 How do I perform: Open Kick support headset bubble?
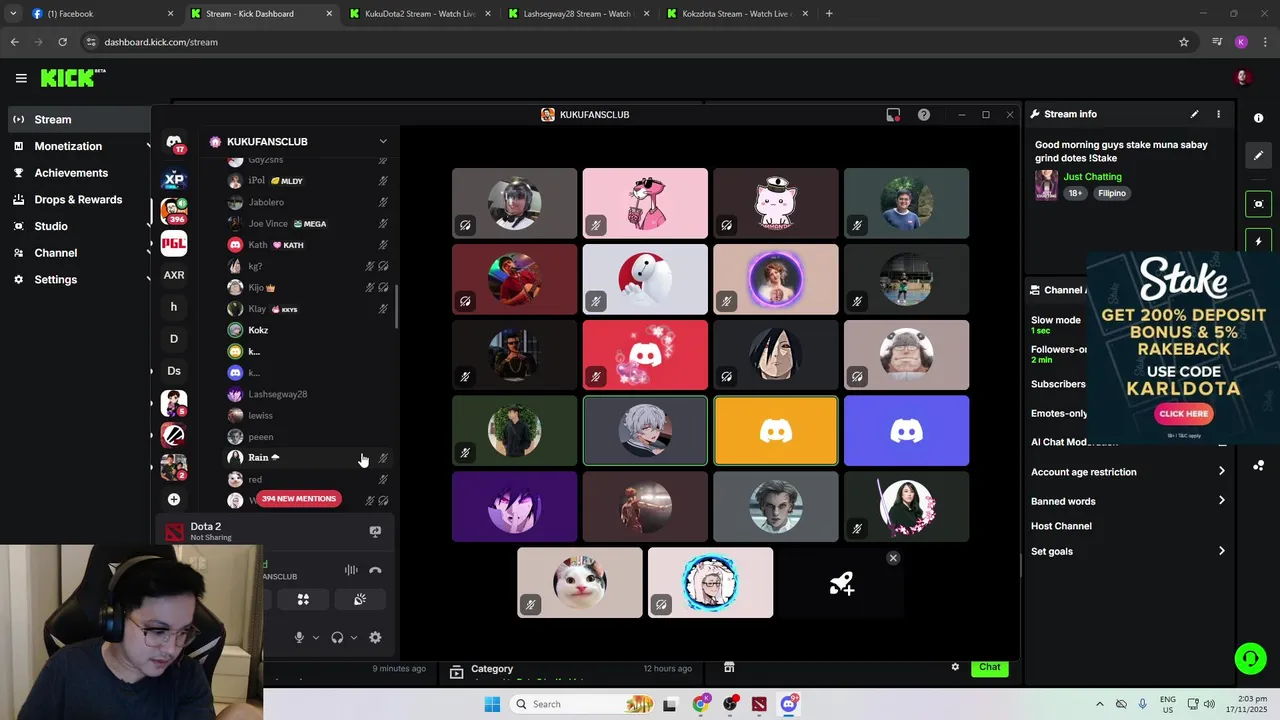coord(1250,658)
